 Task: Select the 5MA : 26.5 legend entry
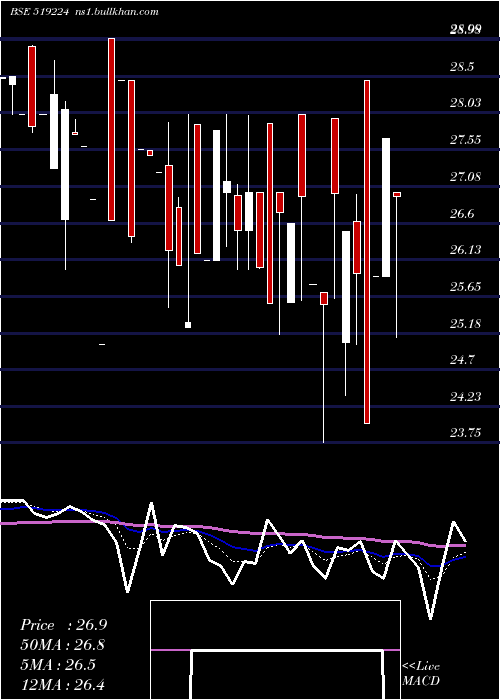click(x=58, y=665)
